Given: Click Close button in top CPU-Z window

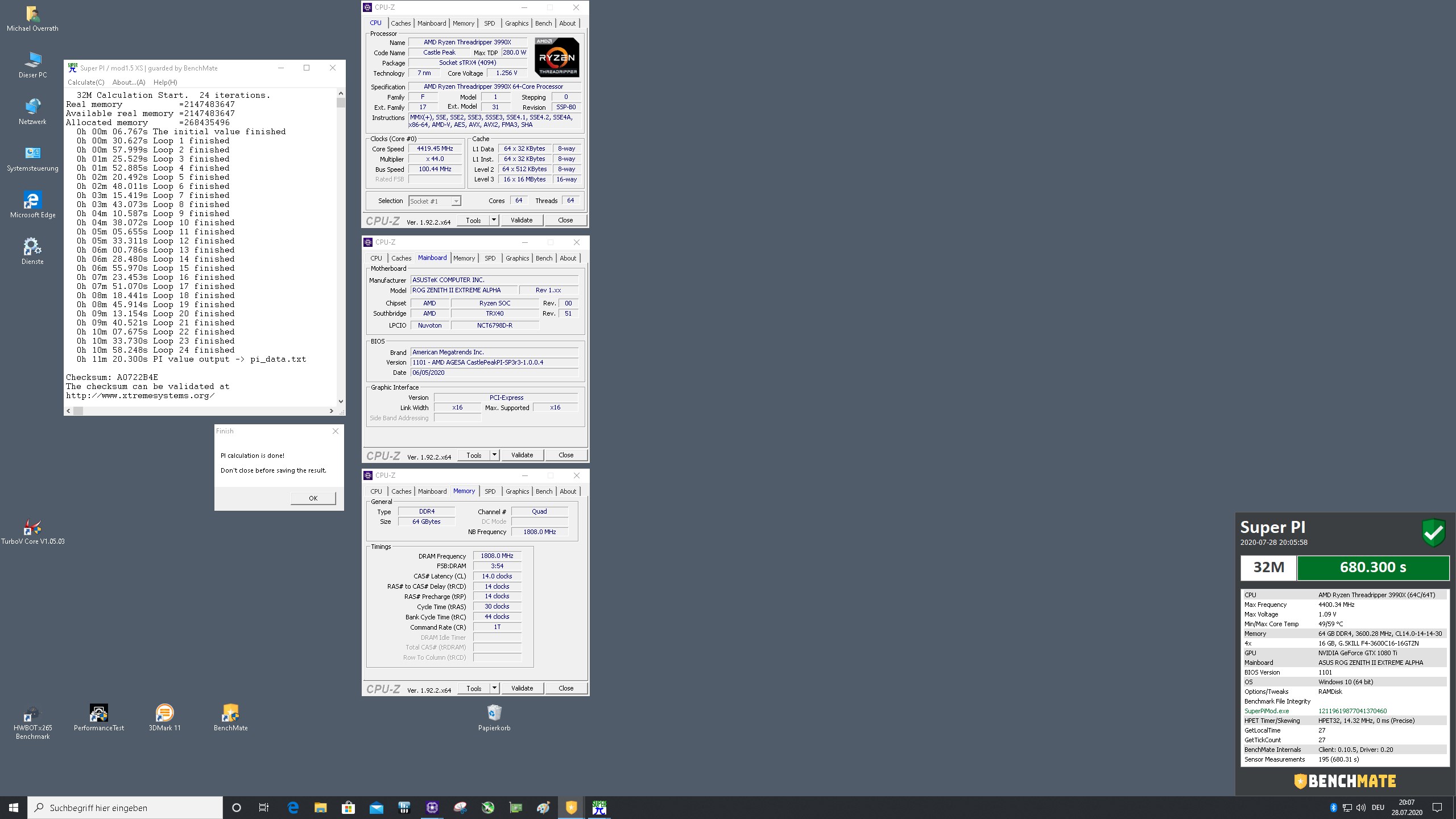Looking at the screenshot, I should pos(565,220).
